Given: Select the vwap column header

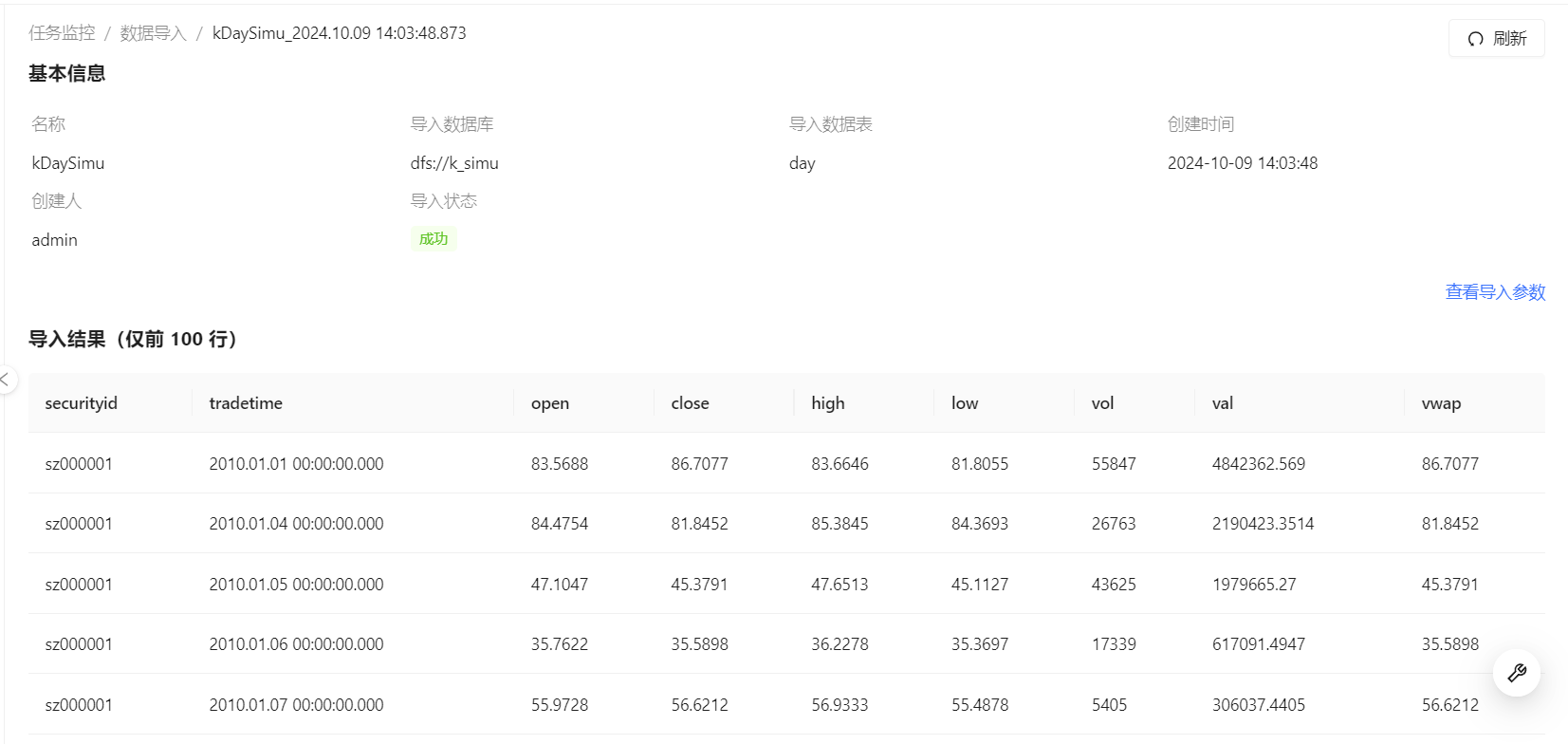Looking at the screenshot, I should click(x=1441, y=403).
